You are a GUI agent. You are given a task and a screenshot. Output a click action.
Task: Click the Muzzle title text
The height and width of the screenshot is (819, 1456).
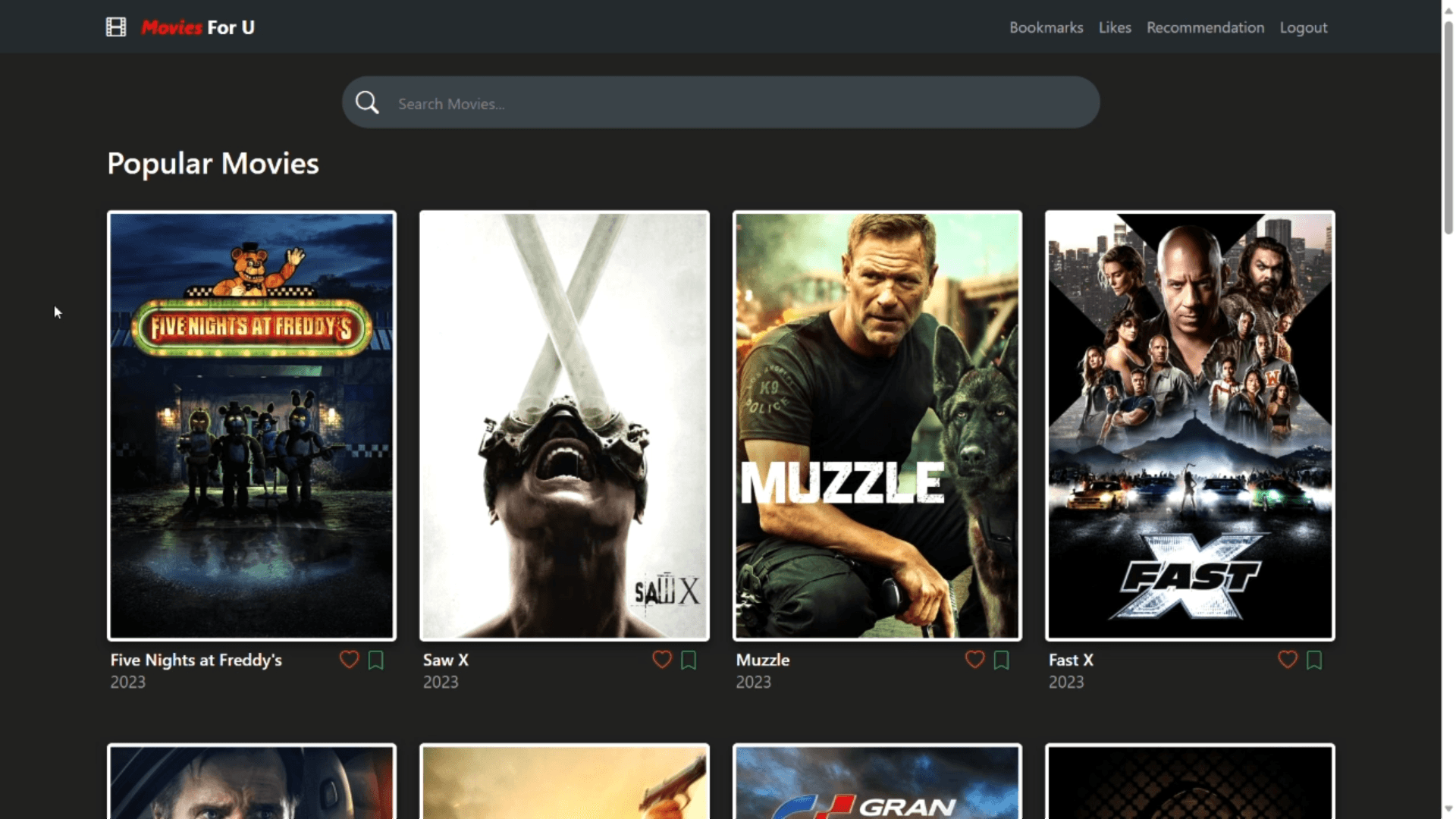[x=763, y=661]
